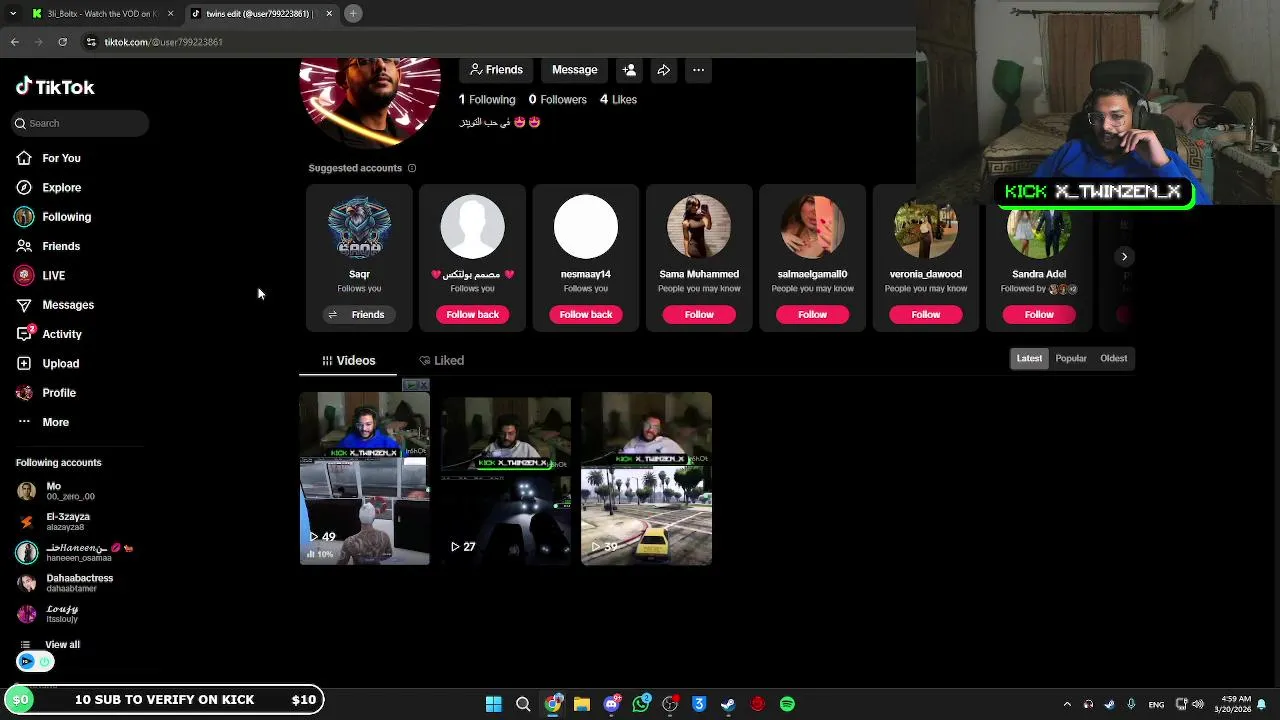Open a new browser tab
This screenshot has width=1280, height=720.
(x=353, y=14)
